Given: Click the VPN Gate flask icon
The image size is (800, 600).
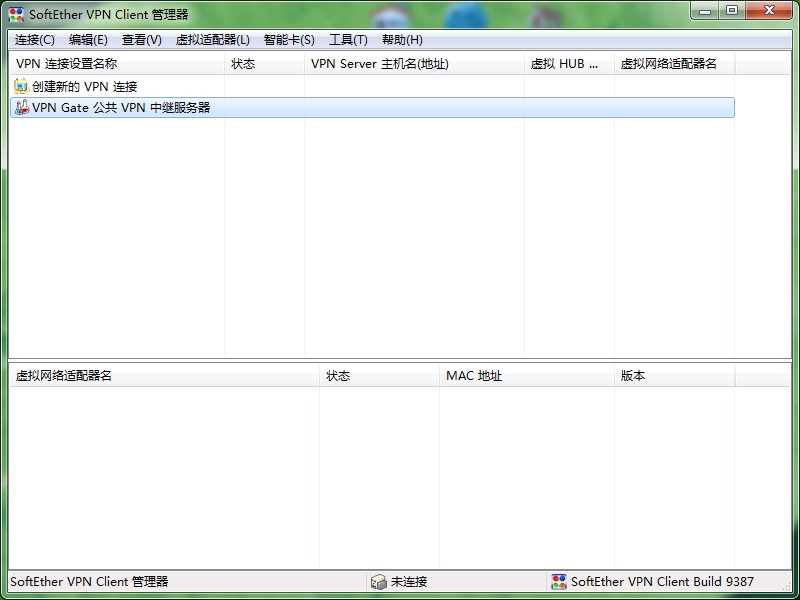Looking at the screenshot, I should pyautogui.click(x=21, y=107).
